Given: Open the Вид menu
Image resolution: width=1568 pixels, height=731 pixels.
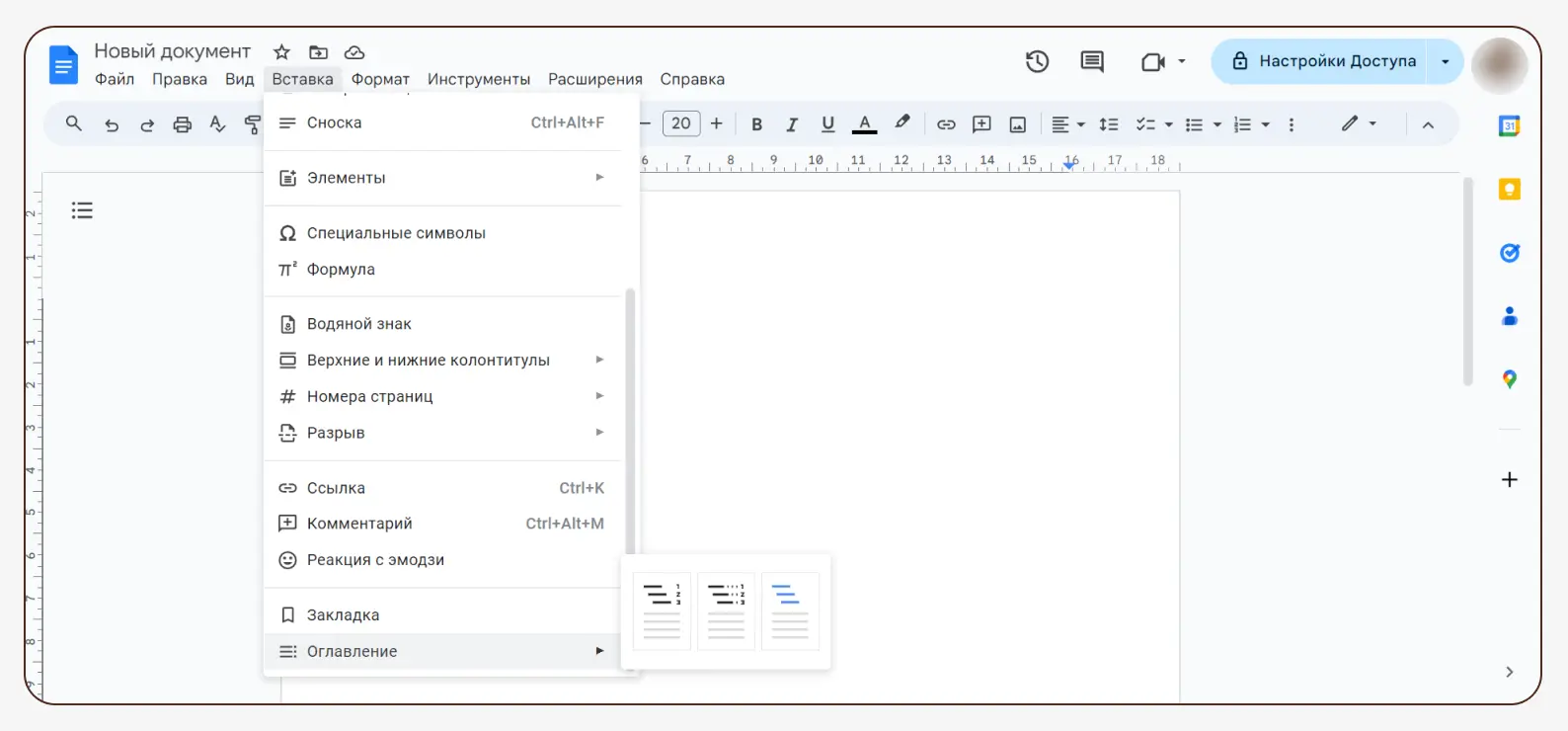Looking at the screenshot, I should (240, 79).
